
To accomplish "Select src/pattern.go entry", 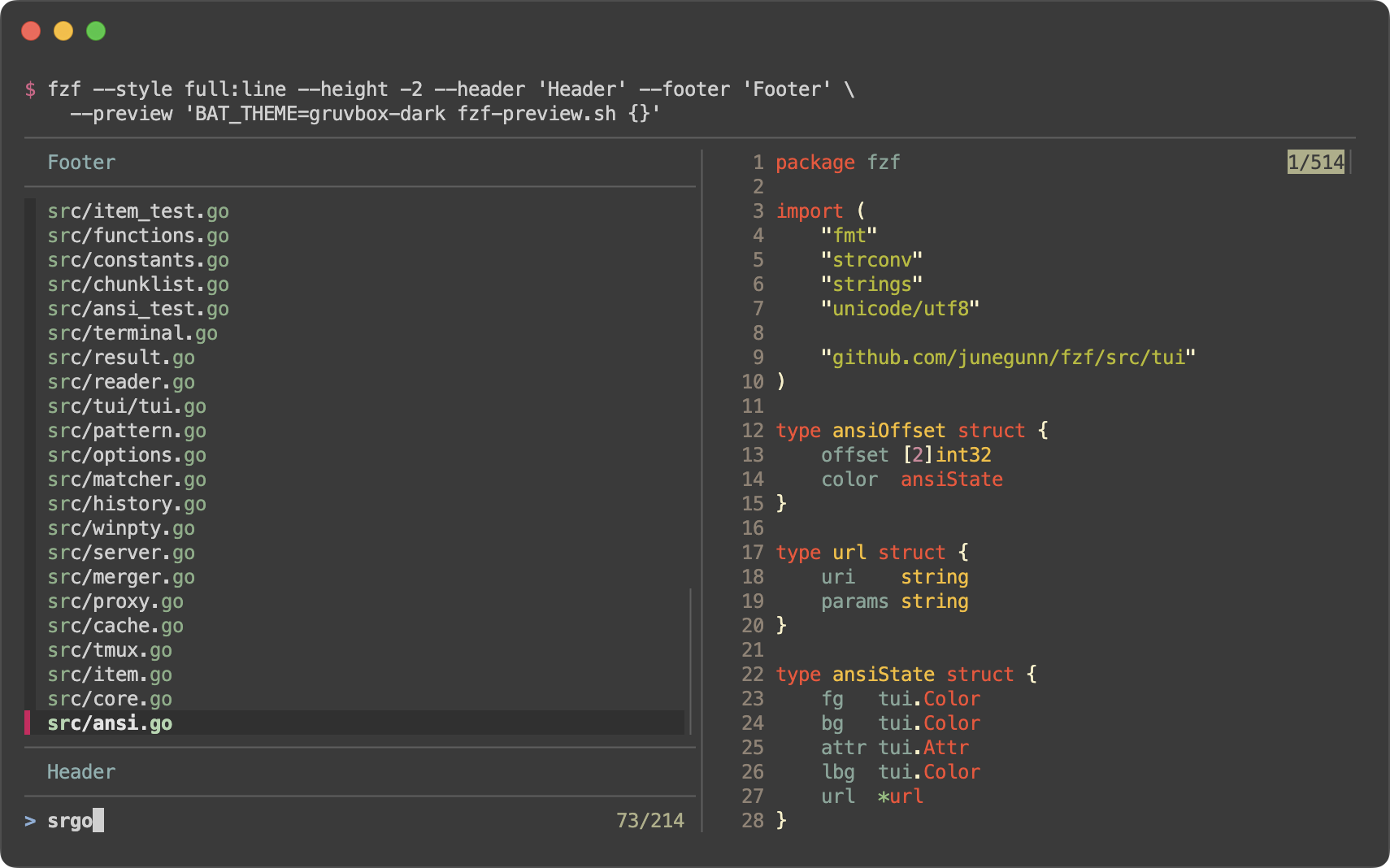I will click(127, 431).
